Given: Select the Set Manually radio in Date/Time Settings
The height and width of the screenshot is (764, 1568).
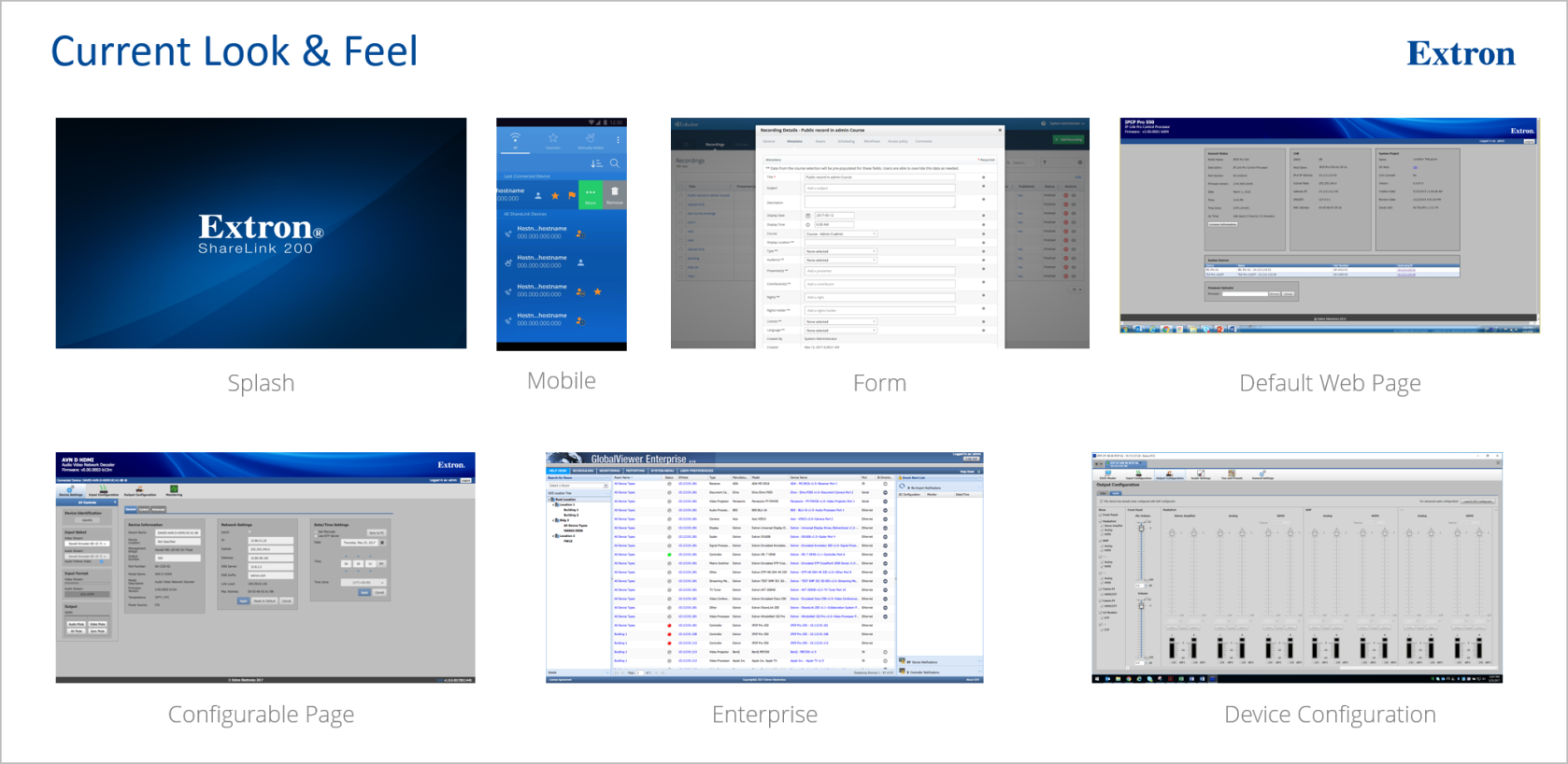Looking at the screenshot, I should (x=316, y=531).
